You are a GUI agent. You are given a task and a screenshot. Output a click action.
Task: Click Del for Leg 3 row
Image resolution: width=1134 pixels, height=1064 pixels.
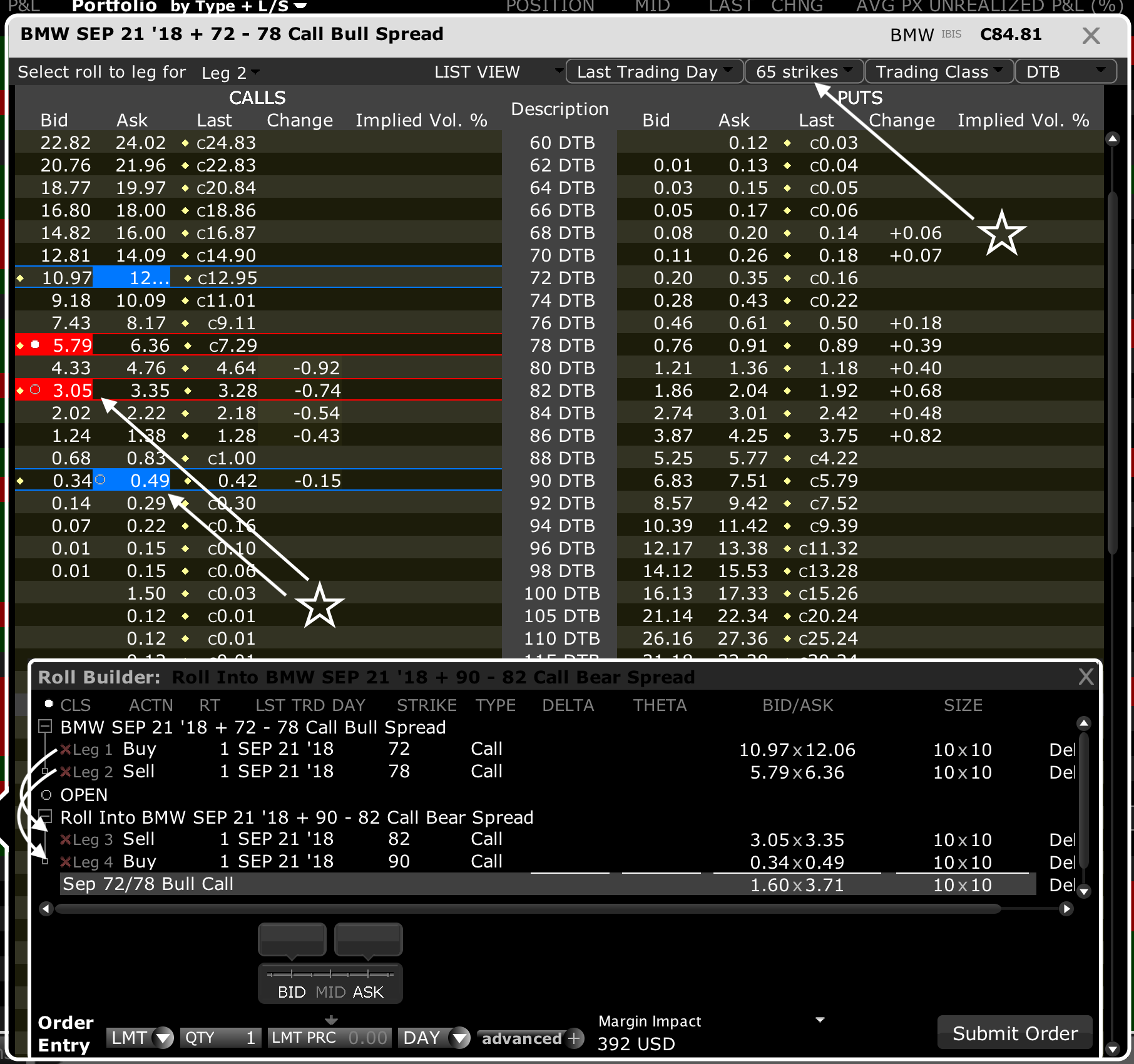pos(1062,839)
